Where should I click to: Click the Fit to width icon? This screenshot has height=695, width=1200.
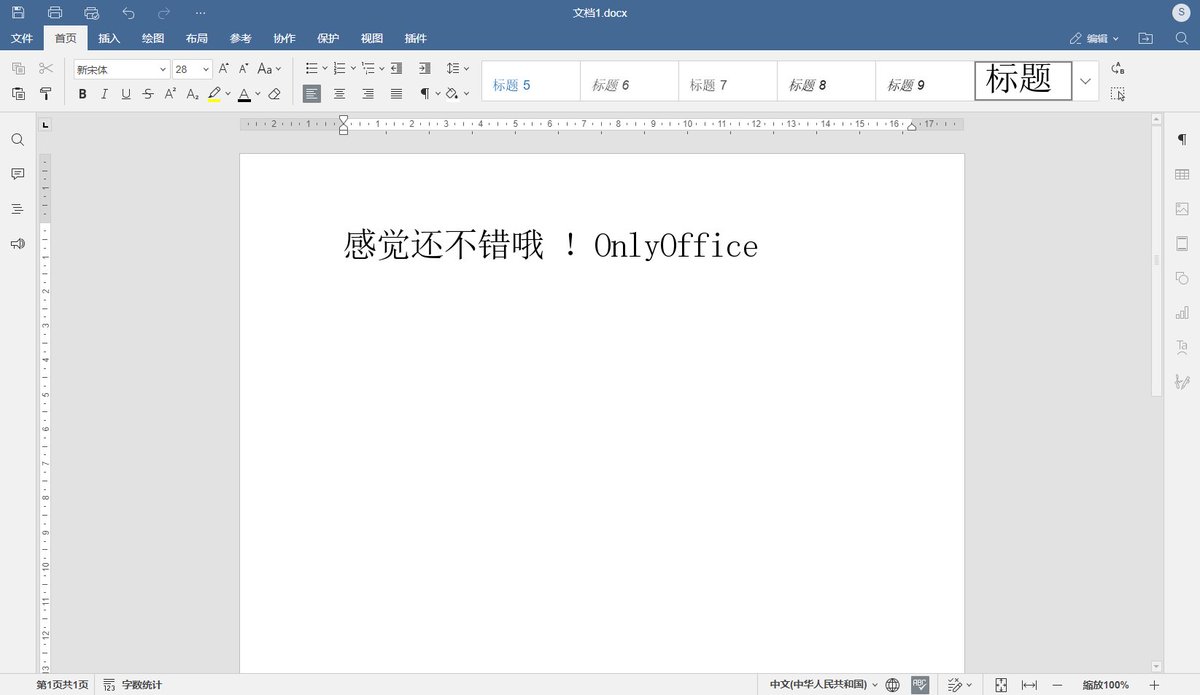point(1029,685)
